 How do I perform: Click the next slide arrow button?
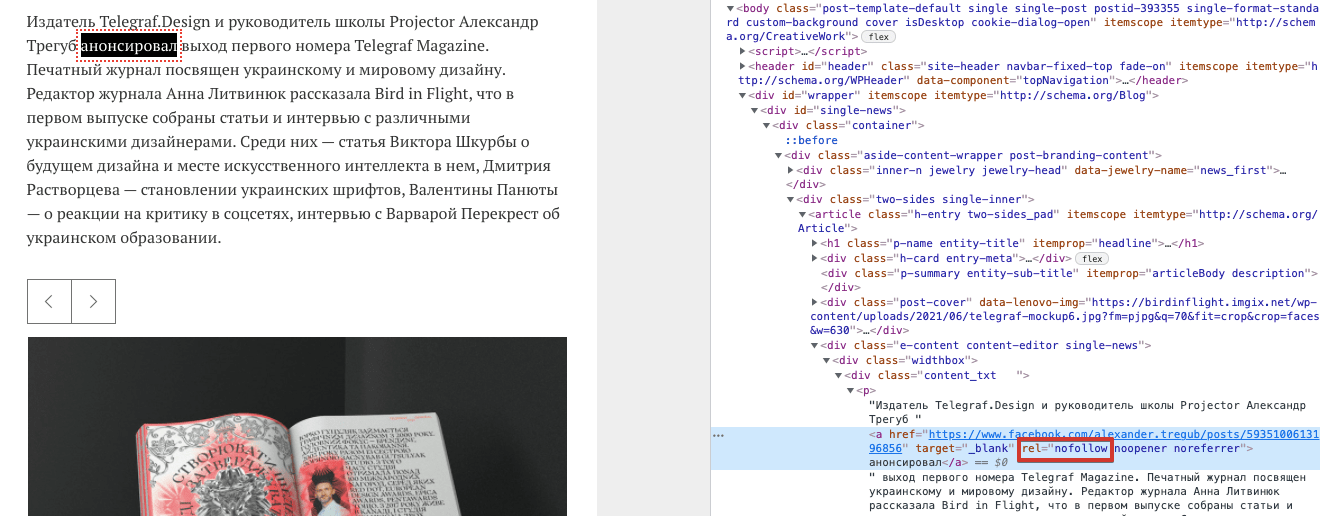[93, 301]
